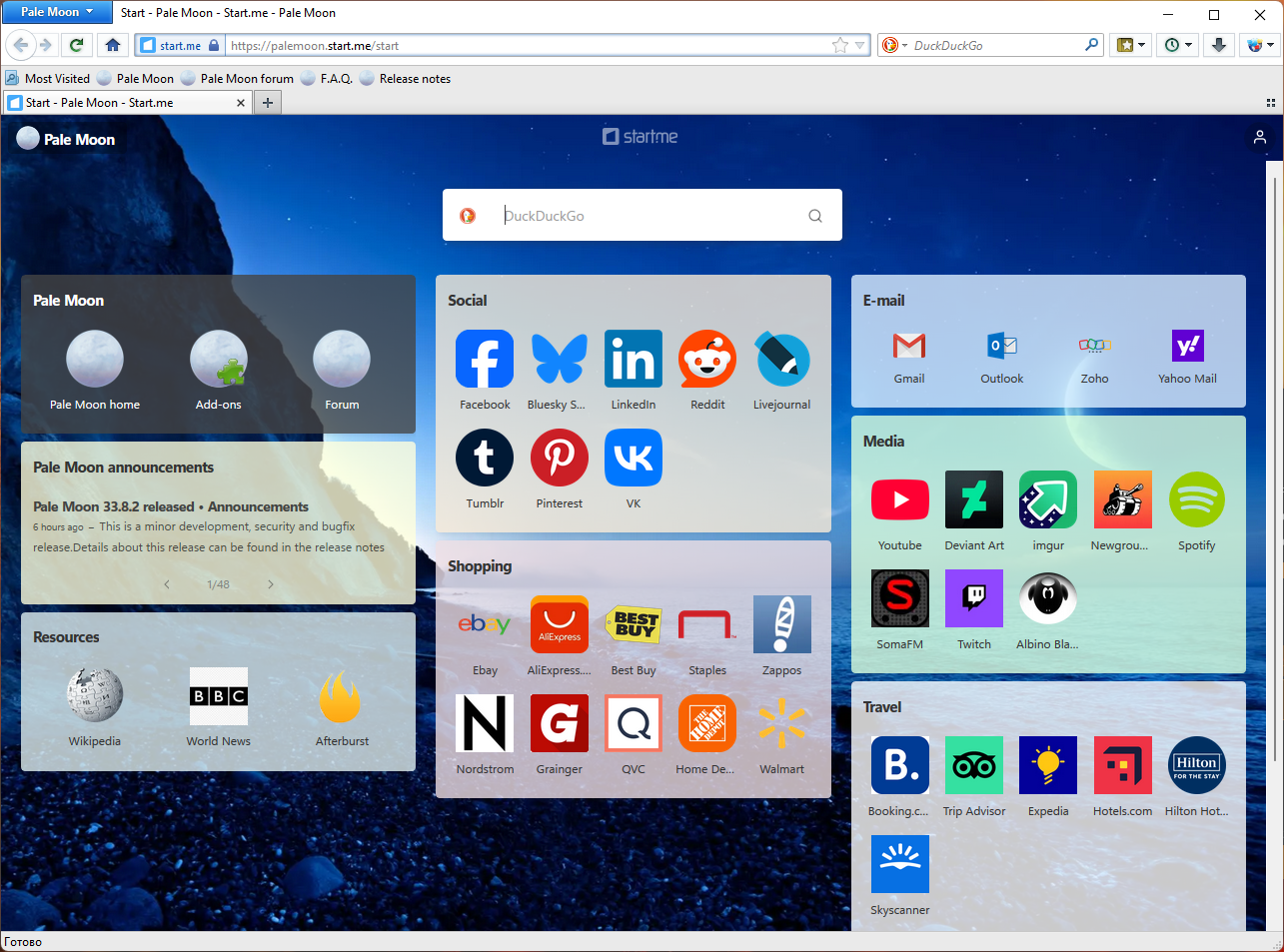Show previous announcement with left chevron
1284x952 pixels.
[x=167, y=584]
